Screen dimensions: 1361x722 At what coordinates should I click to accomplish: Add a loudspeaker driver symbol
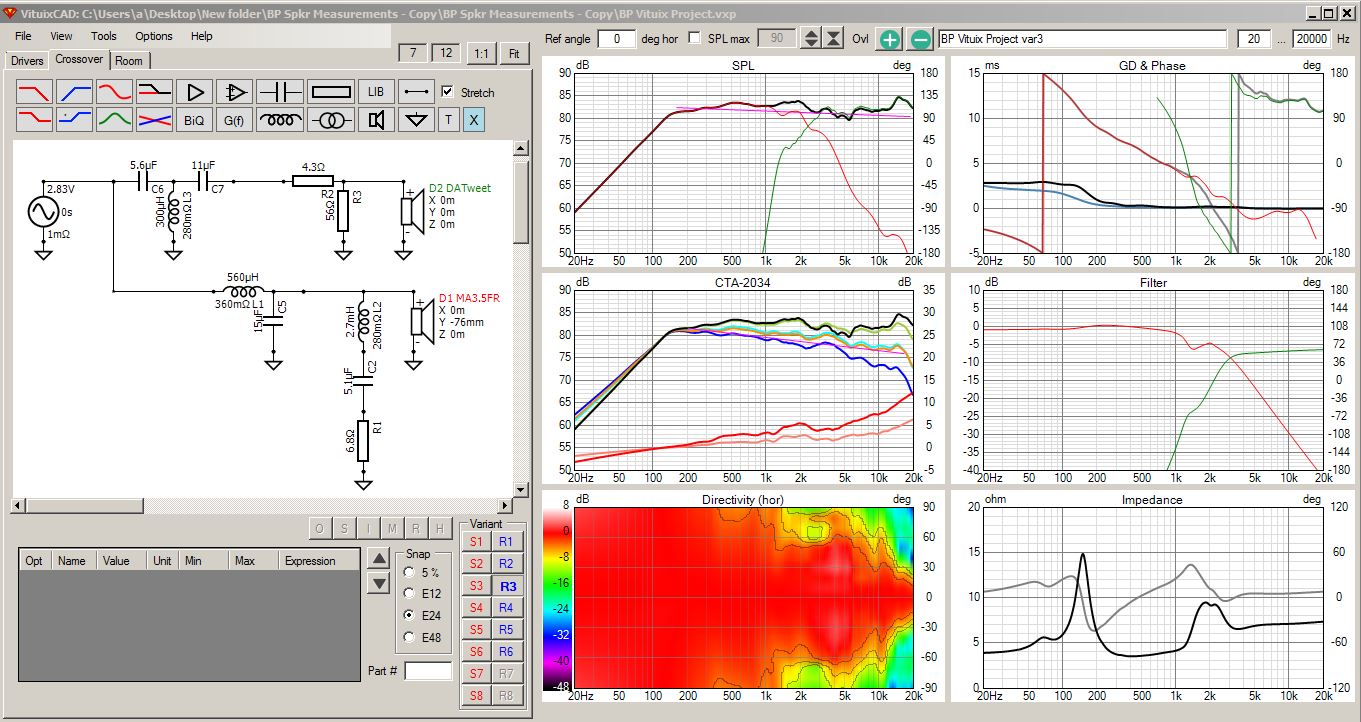(x=376, y=120)
